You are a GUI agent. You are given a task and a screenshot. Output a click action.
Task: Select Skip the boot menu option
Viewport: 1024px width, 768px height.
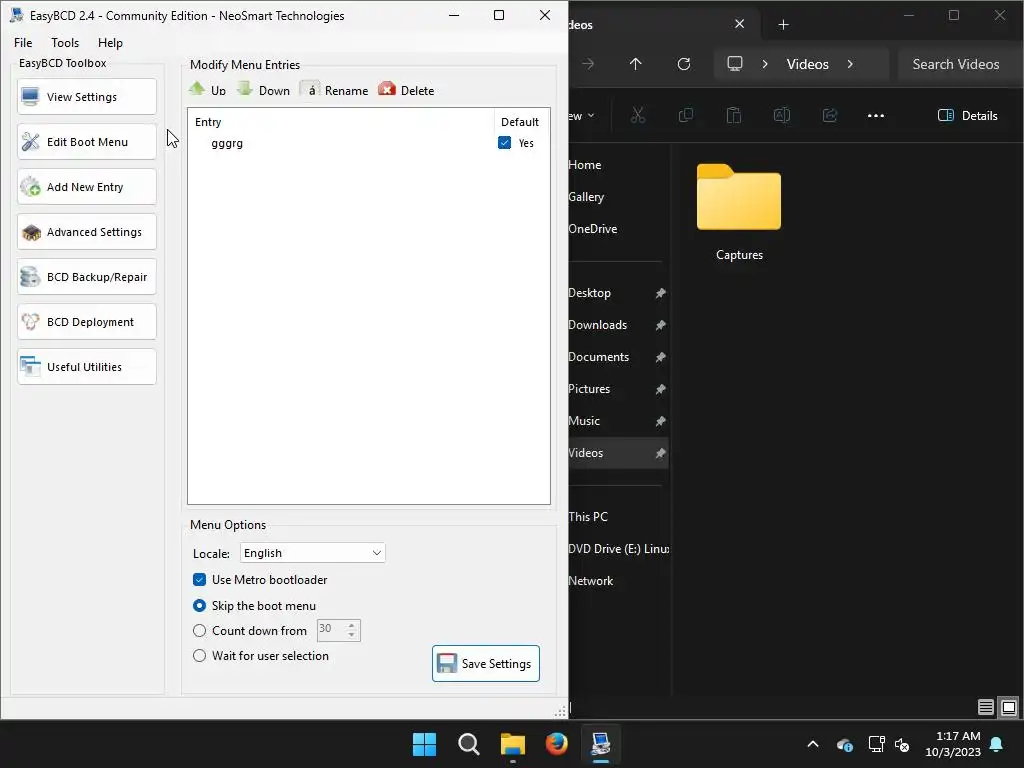coord(199,606)
